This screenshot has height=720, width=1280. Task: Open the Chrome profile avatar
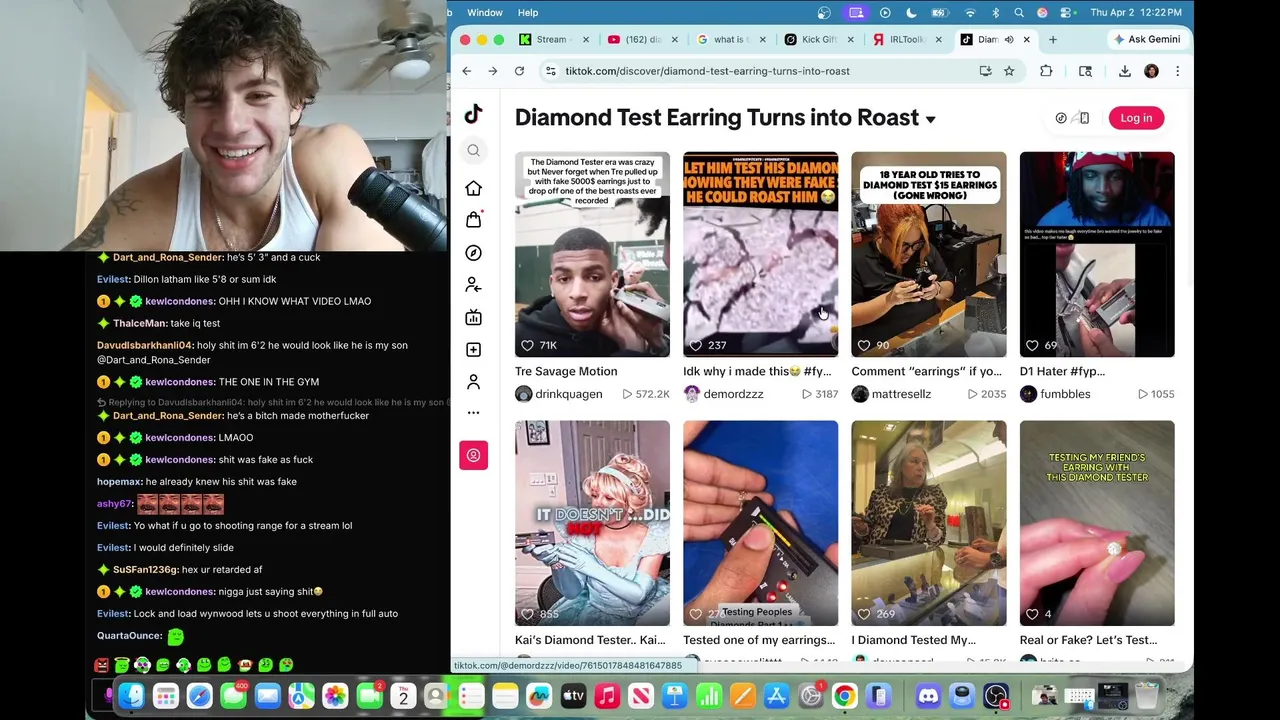click(1151, 71)
